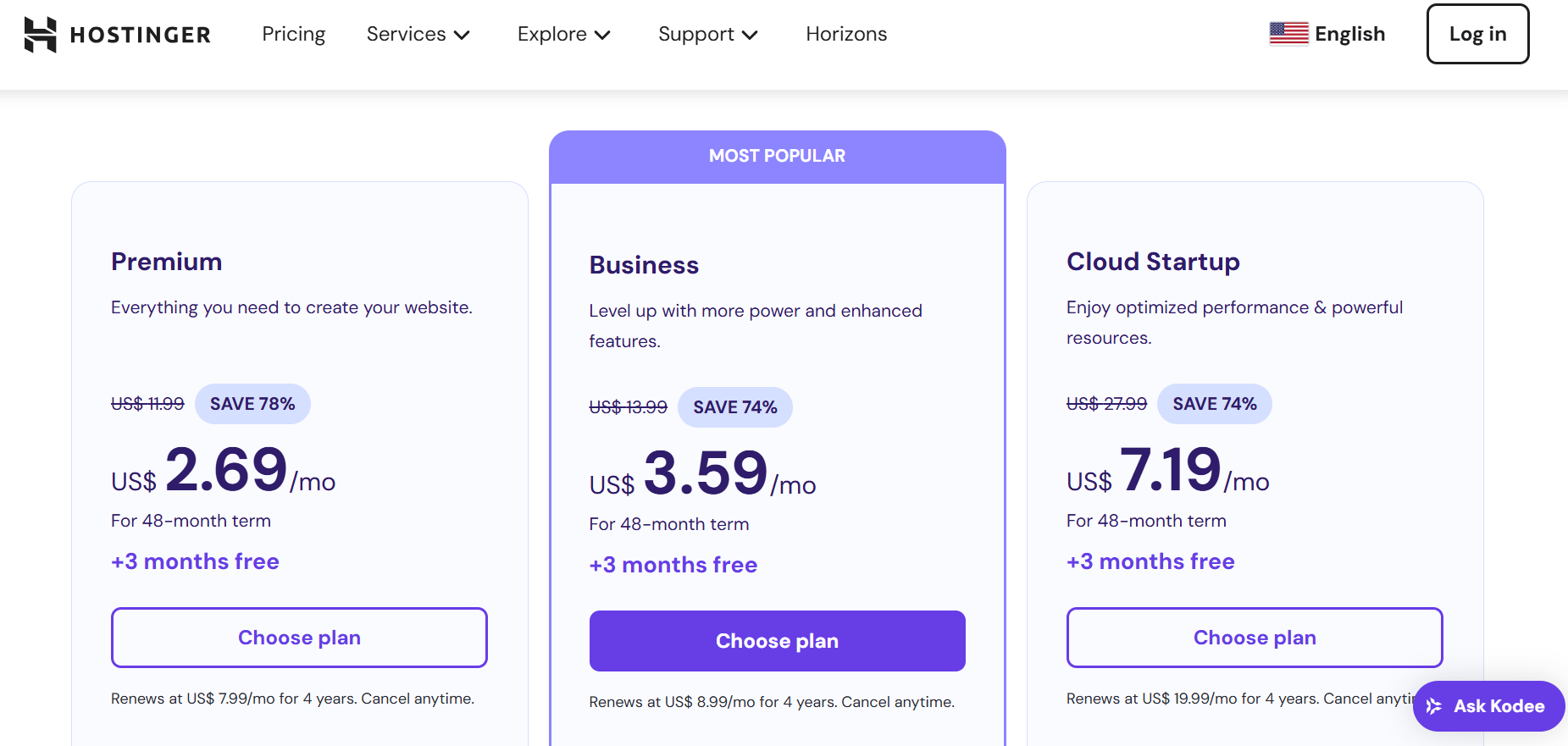Click 'Renews at US$ 19.99/mo' note
Image resolution: width=1568 pixels, height=746 pixels.
tap(1240, 699)
